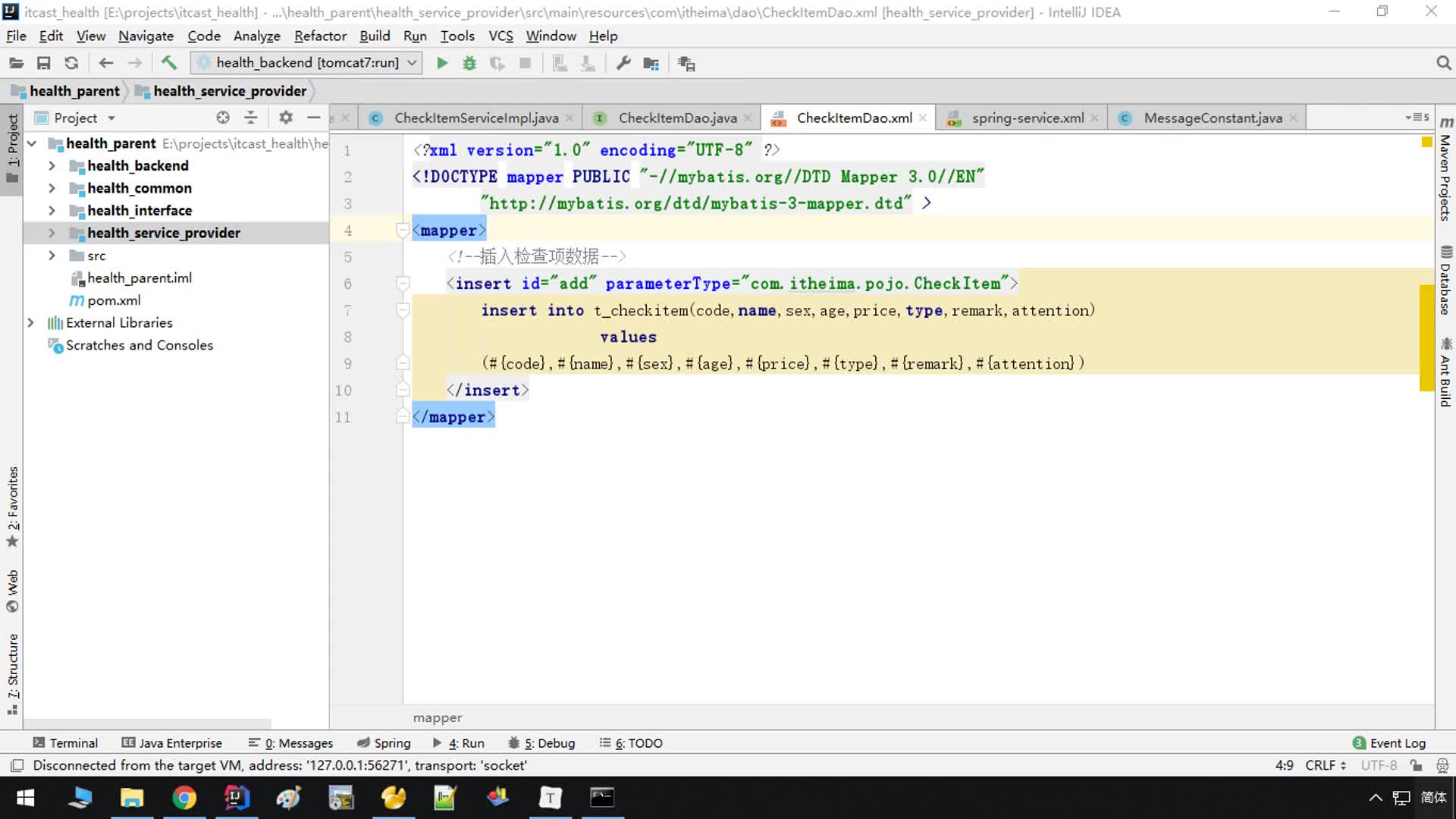Viewport: 1456px width, 819px height.
Task: Open the Database side panel
Action: point(1445,281)
